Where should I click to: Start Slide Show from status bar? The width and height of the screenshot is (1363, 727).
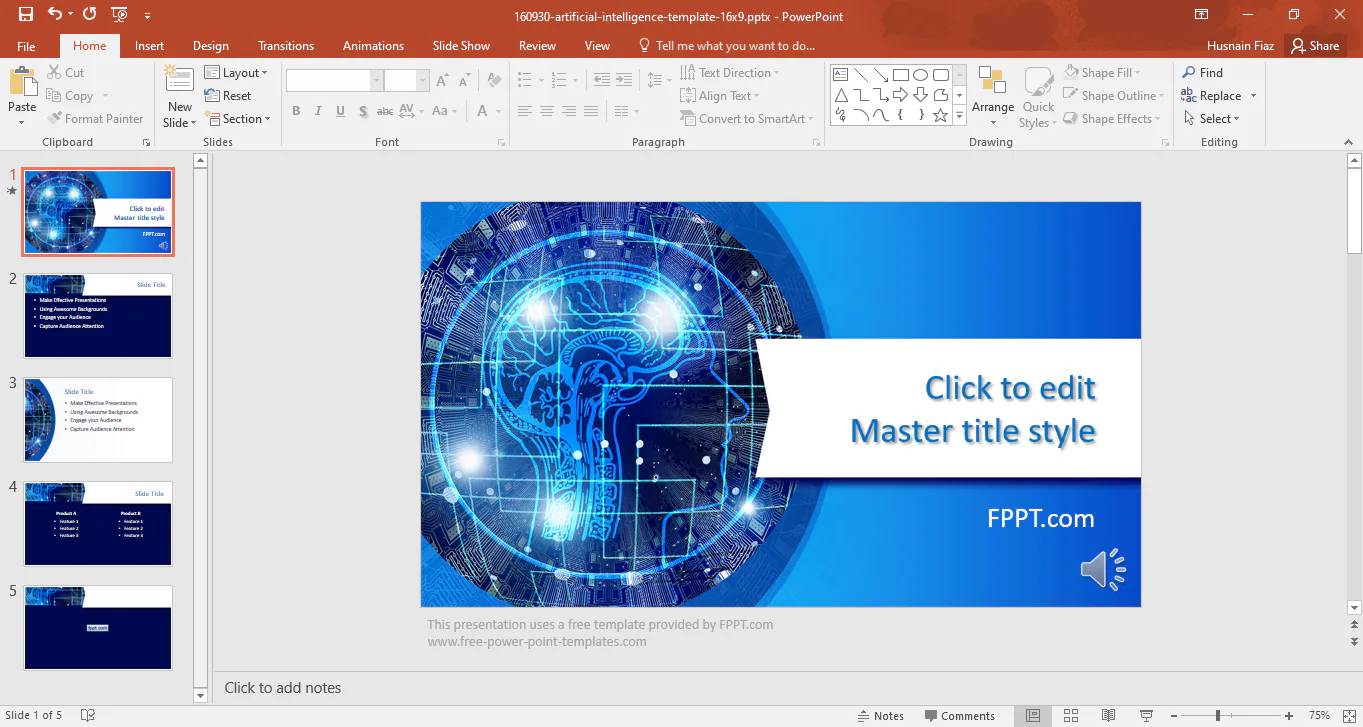[x=1146, y=715]
